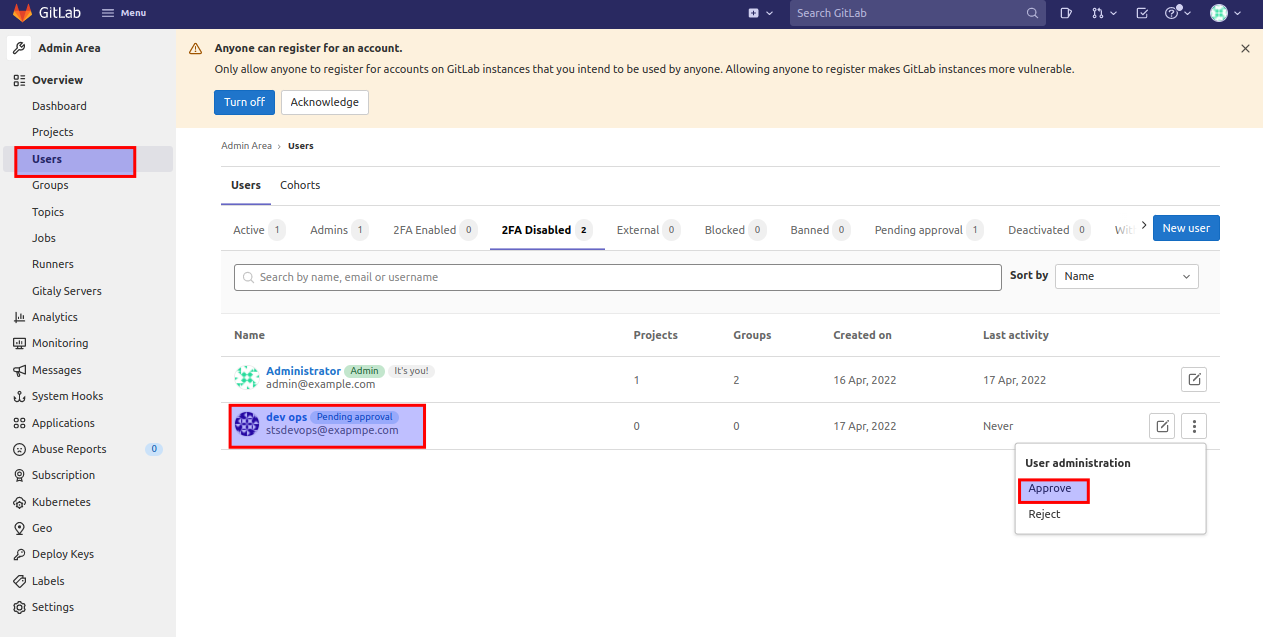Approve the pending user
Screen dimensions: 1263x637
coord(1050,489)
